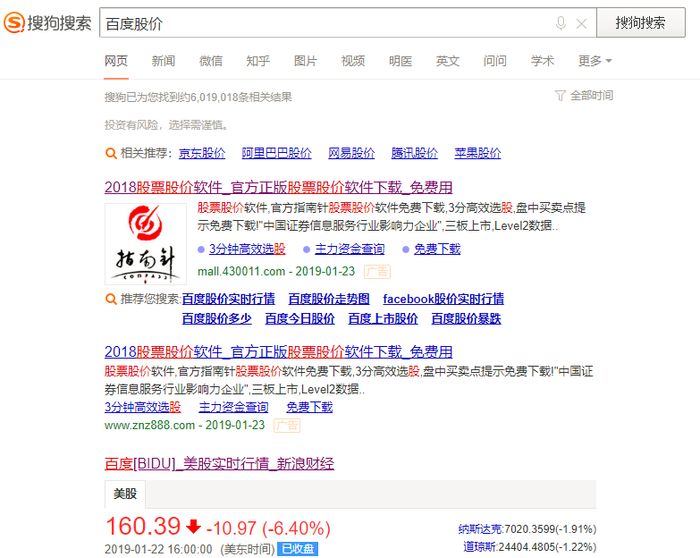Screen dimensions: 700x558
Task: Click 3分钟高效选股 under znz888 result
Action: pyautogui.click(x=143, y=407)
